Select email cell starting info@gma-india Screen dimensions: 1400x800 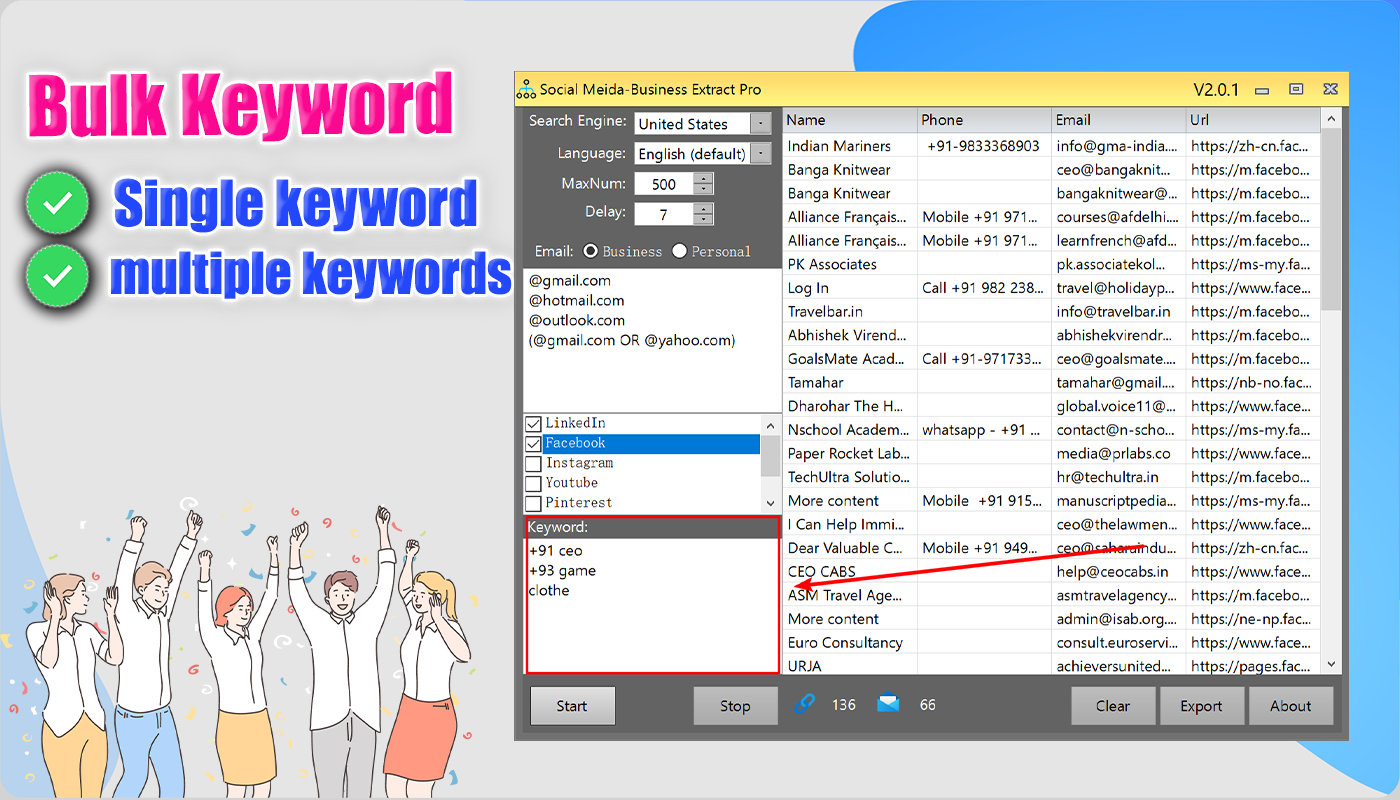coord(1118,146)
